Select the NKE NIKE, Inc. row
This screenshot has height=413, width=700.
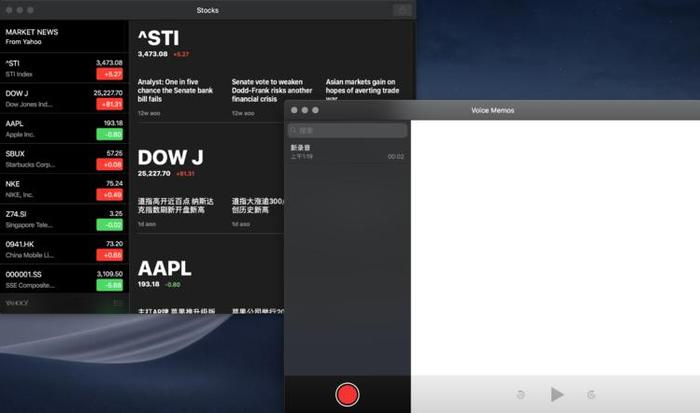click(x=64, y=189)
